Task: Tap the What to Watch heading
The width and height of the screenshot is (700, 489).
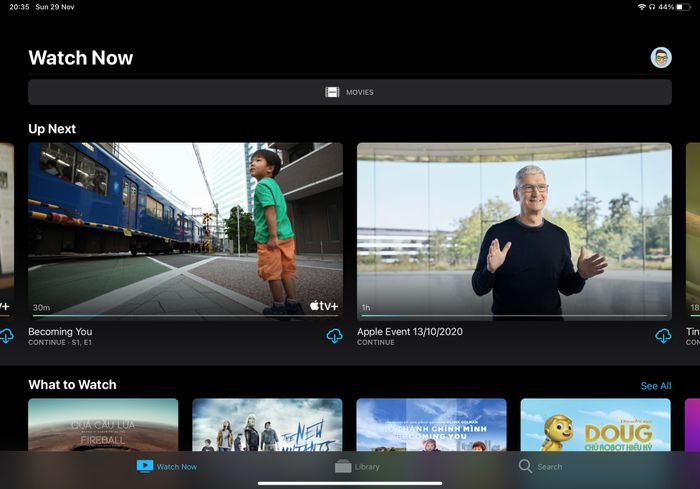Action: (x=72, y=385)
